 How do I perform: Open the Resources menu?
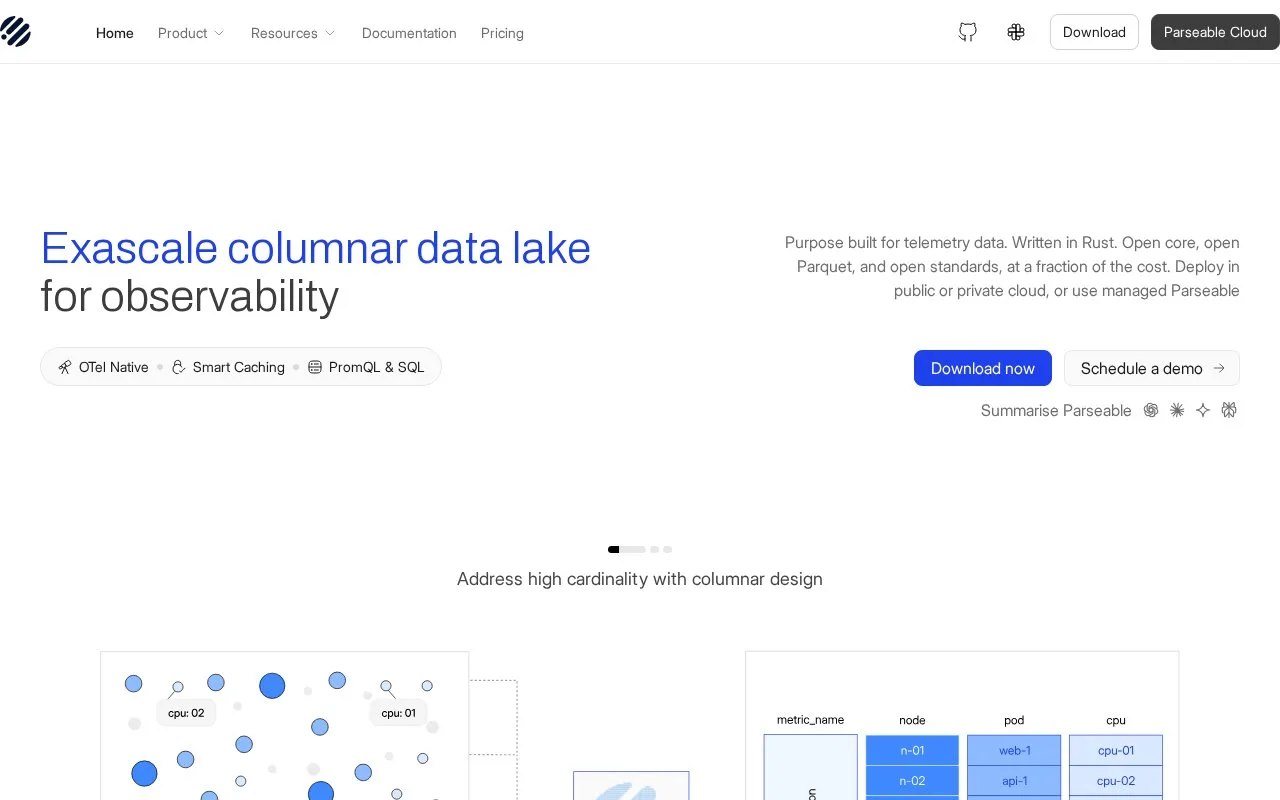(294, 33)
